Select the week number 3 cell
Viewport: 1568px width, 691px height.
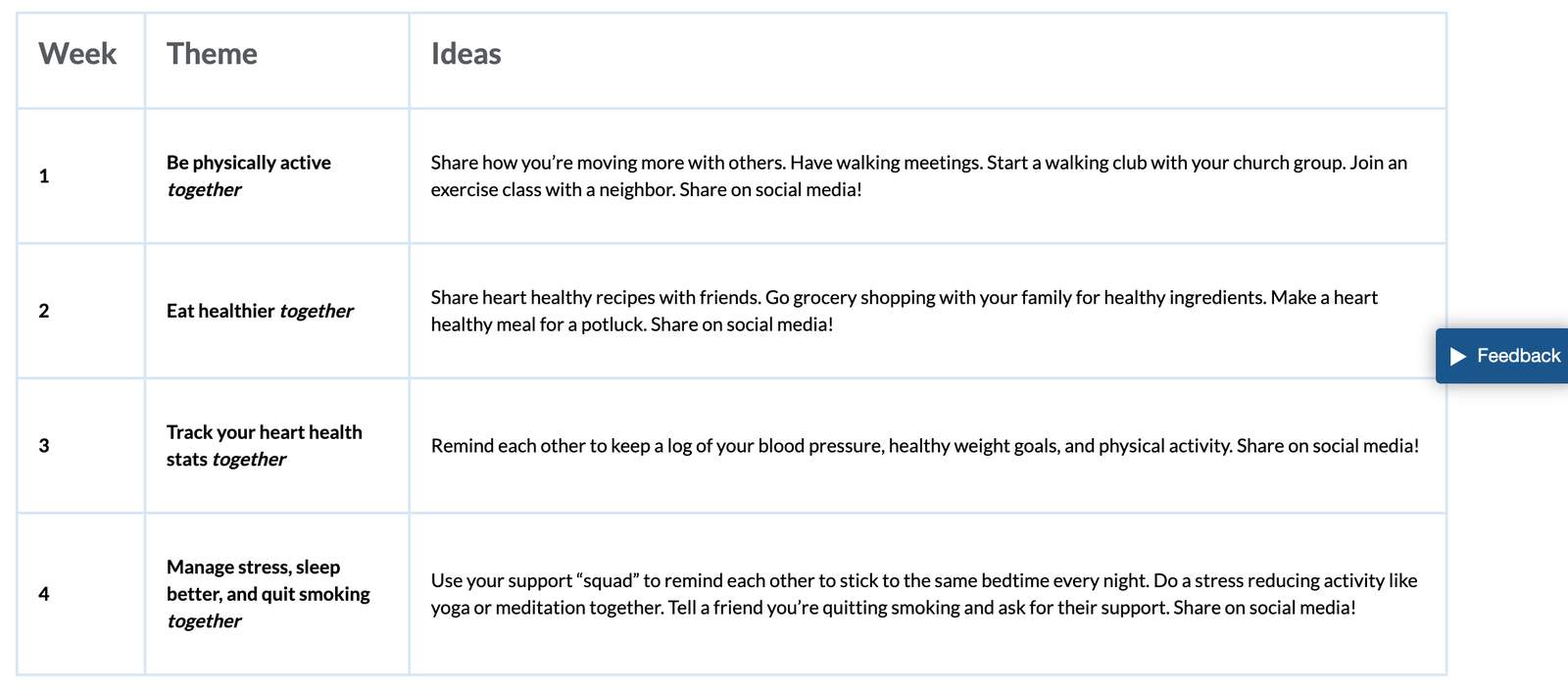[44, 446]
